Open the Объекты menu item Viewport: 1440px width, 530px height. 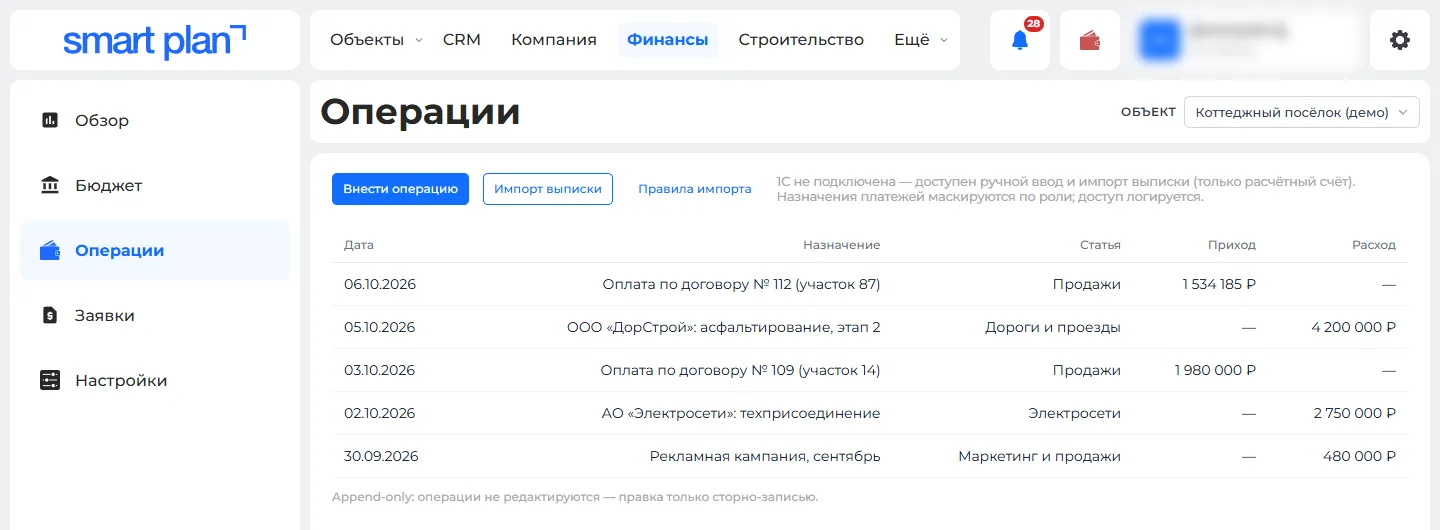(367, 40)
